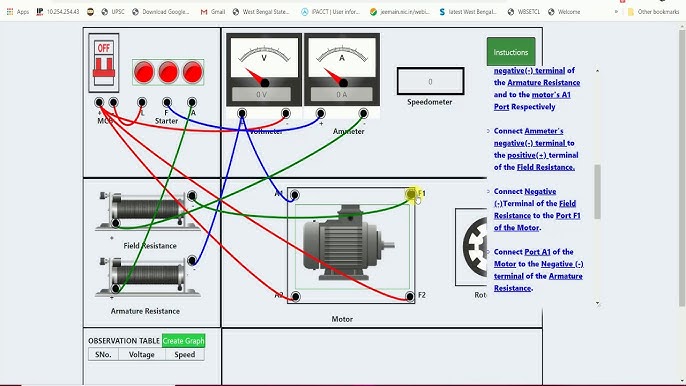Select the Armature Resistance positive terminal
This screenshot has height=386, width=686.
pyautogui.click(x=116, y=288)
